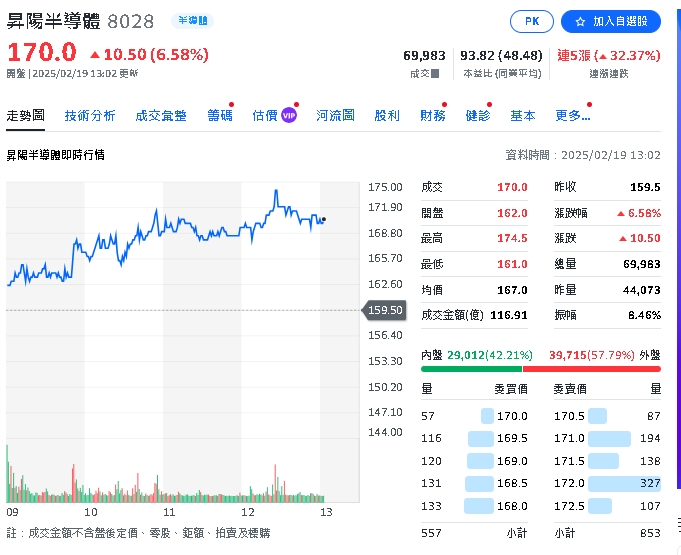
Task: Select the 走勢圖 tab
Action: [25, 116]
